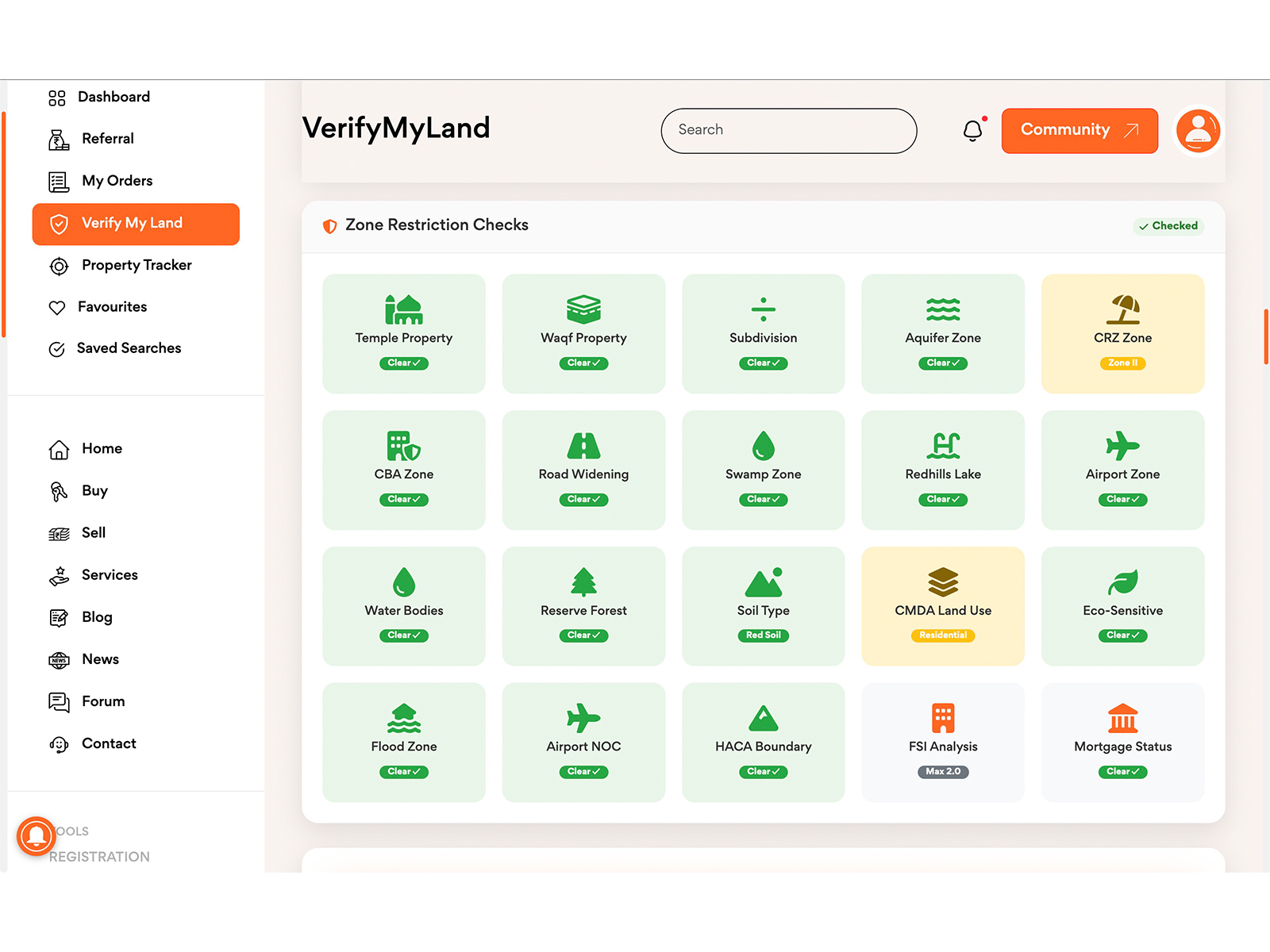Image resolution: width=1270 pixels, height=952 pixels.
Task: Go to Saved Searches
Action: click(x=128, y=348)
